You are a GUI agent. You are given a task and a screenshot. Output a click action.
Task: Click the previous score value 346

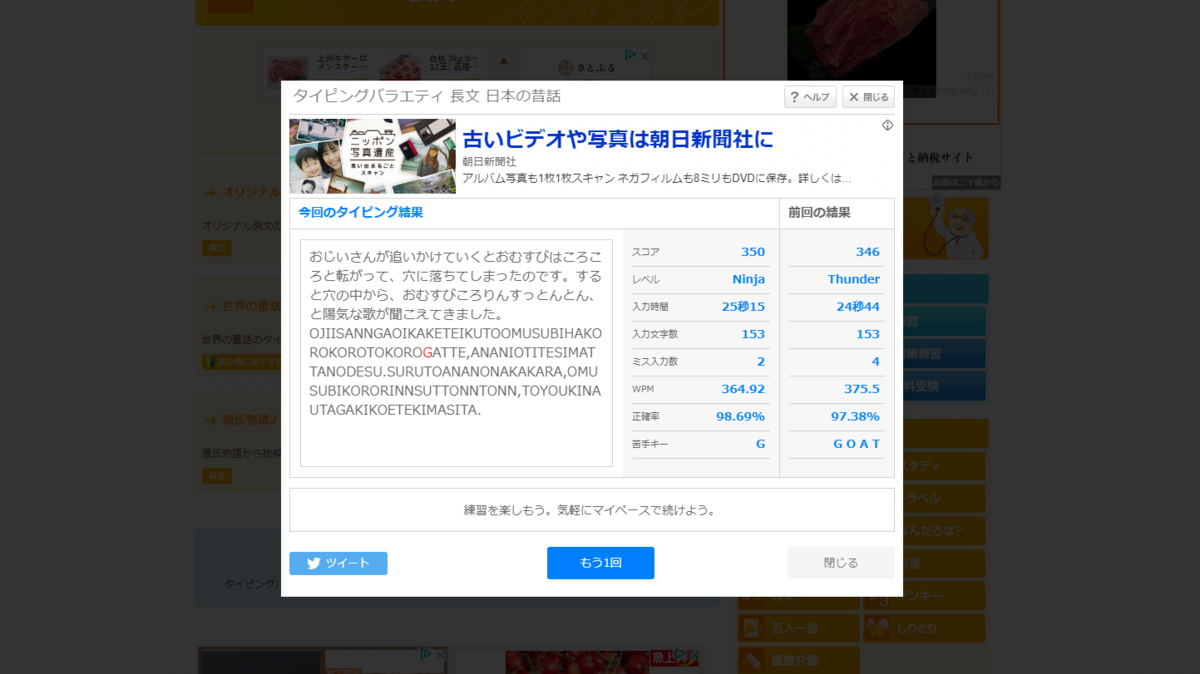867,252
